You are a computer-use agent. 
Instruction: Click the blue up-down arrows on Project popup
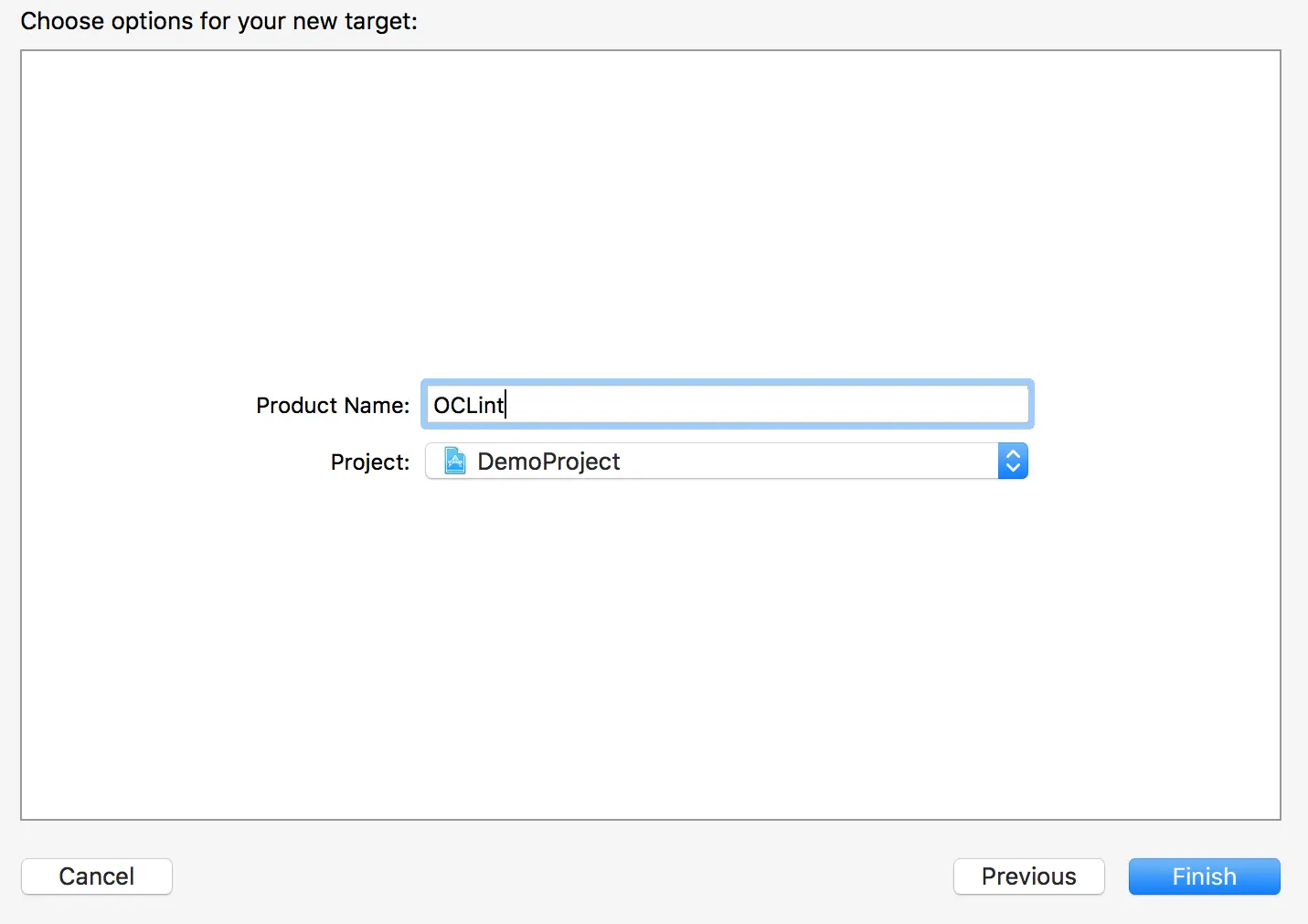click(1013, 462)
